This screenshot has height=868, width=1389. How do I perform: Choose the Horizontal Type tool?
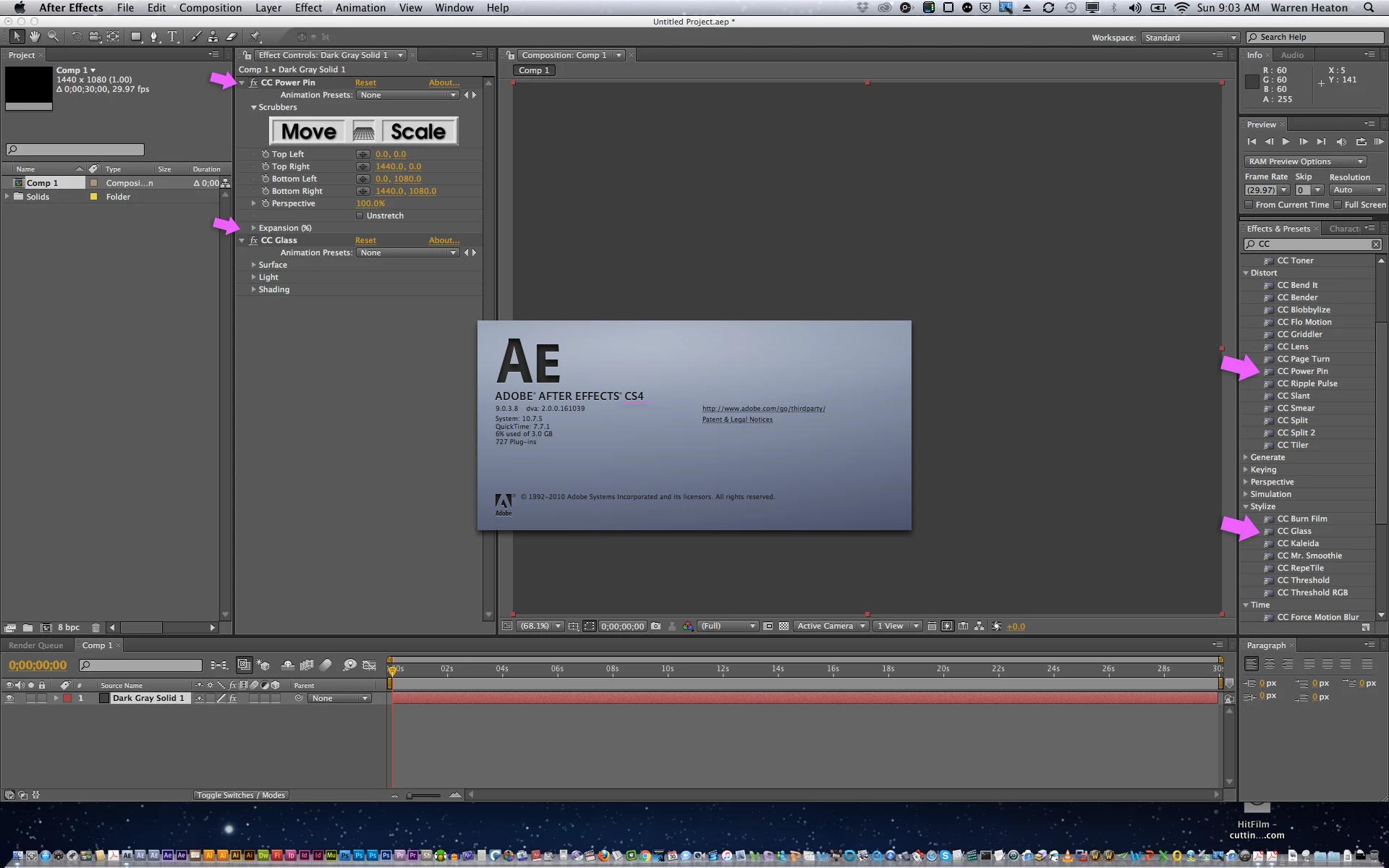(172, 37)
